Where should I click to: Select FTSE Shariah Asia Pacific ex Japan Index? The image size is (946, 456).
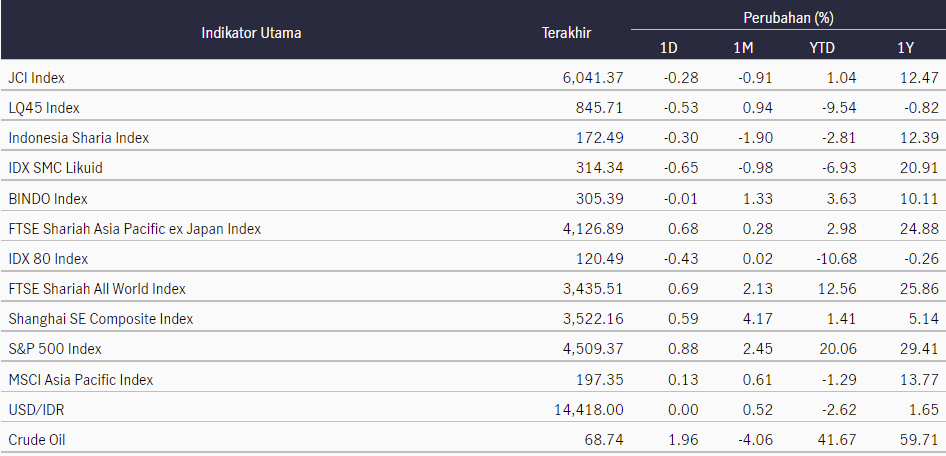[135, 229]
